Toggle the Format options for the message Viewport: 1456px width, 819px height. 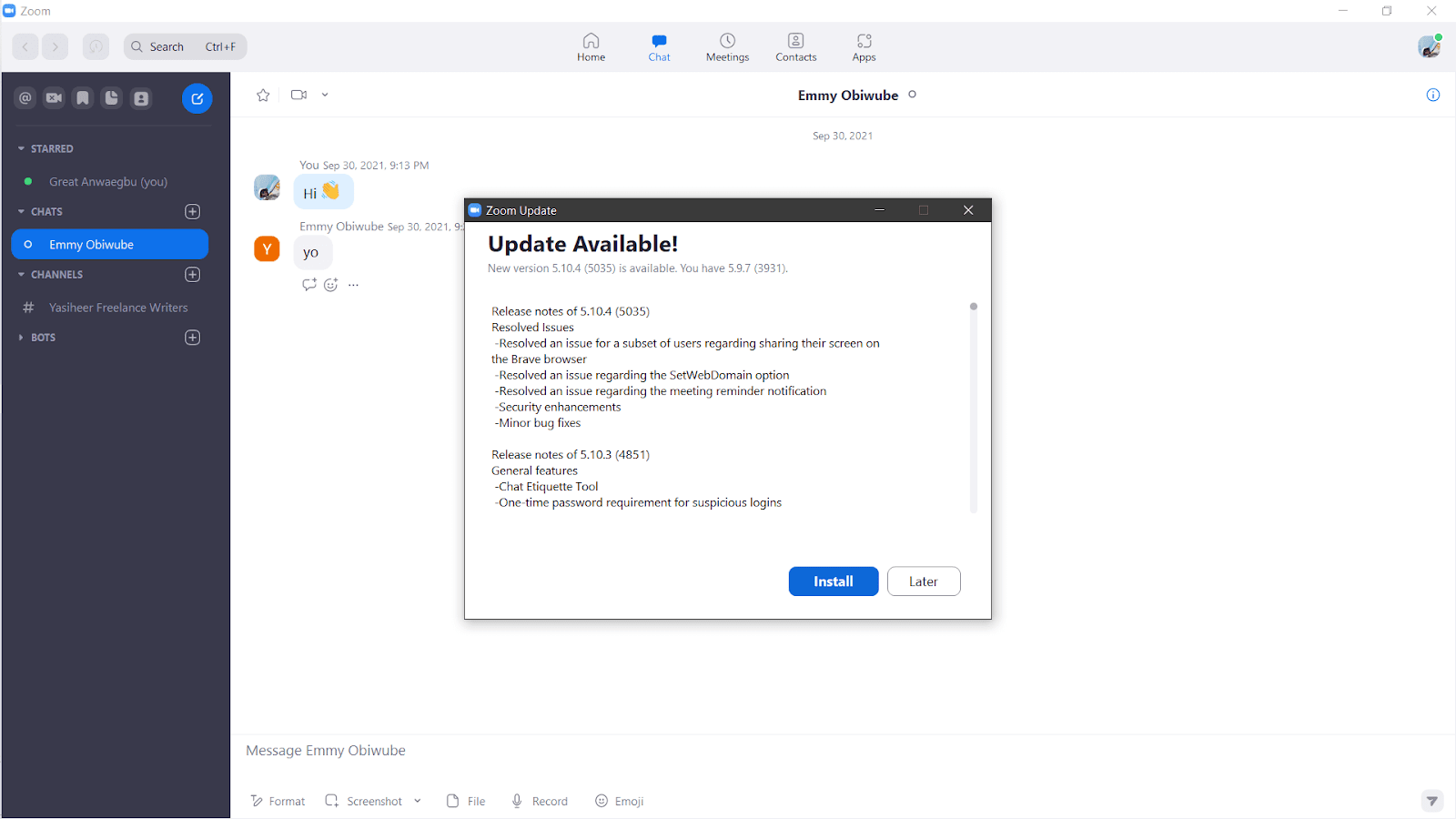point(278,801)
